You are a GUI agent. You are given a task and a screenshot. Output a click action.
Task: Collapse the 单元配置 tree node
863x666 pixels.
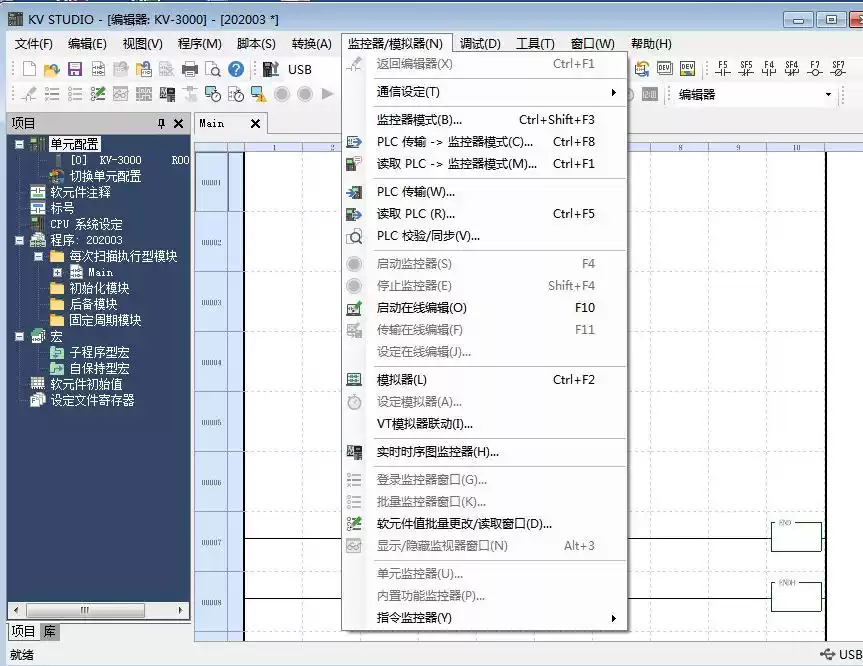[18, 144]
